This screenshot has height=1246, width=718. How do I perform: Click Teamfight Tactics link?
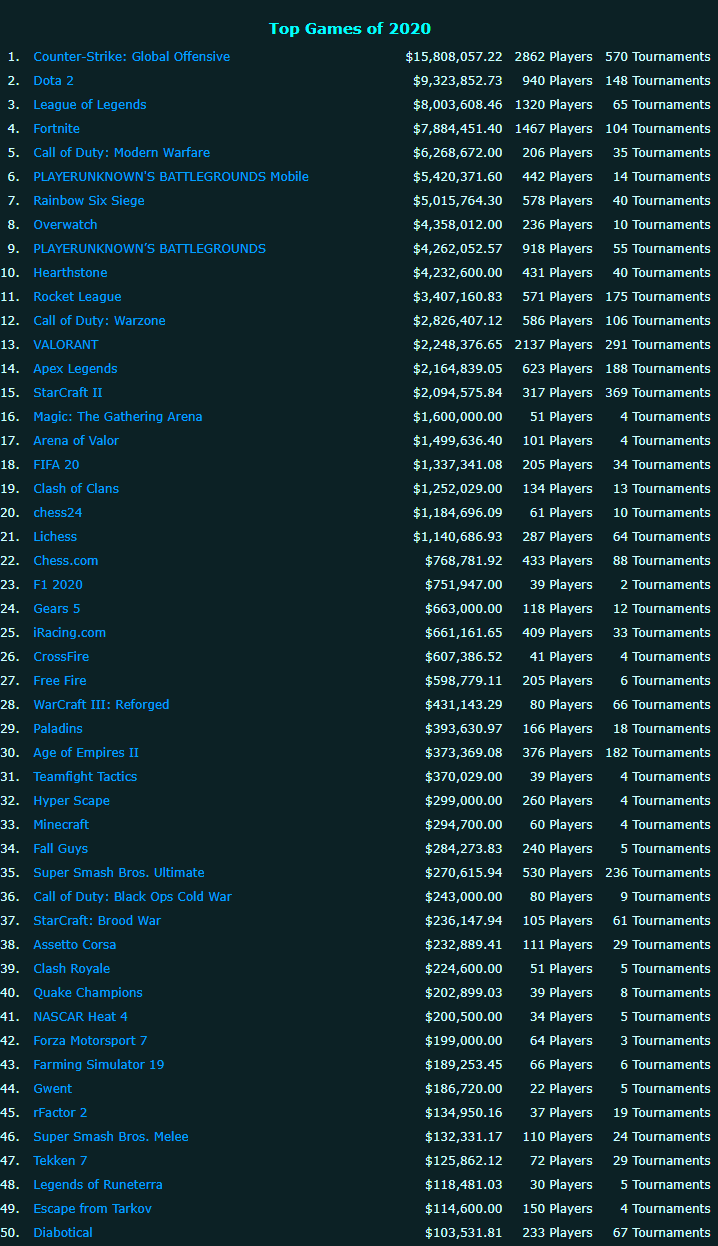point(85,777)
